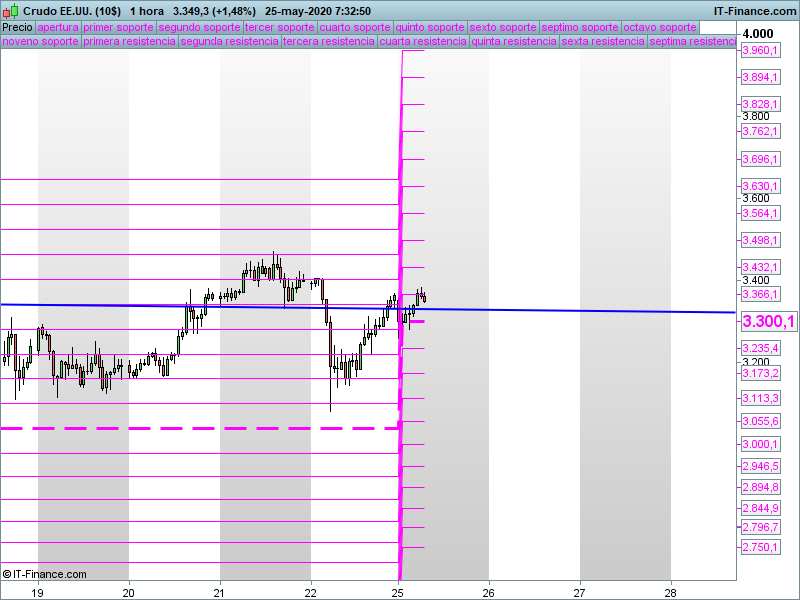The image size is (800, 600).
Task: Click the Crudo EE.UU. (10$) title
Action: (x=72, y=11)
